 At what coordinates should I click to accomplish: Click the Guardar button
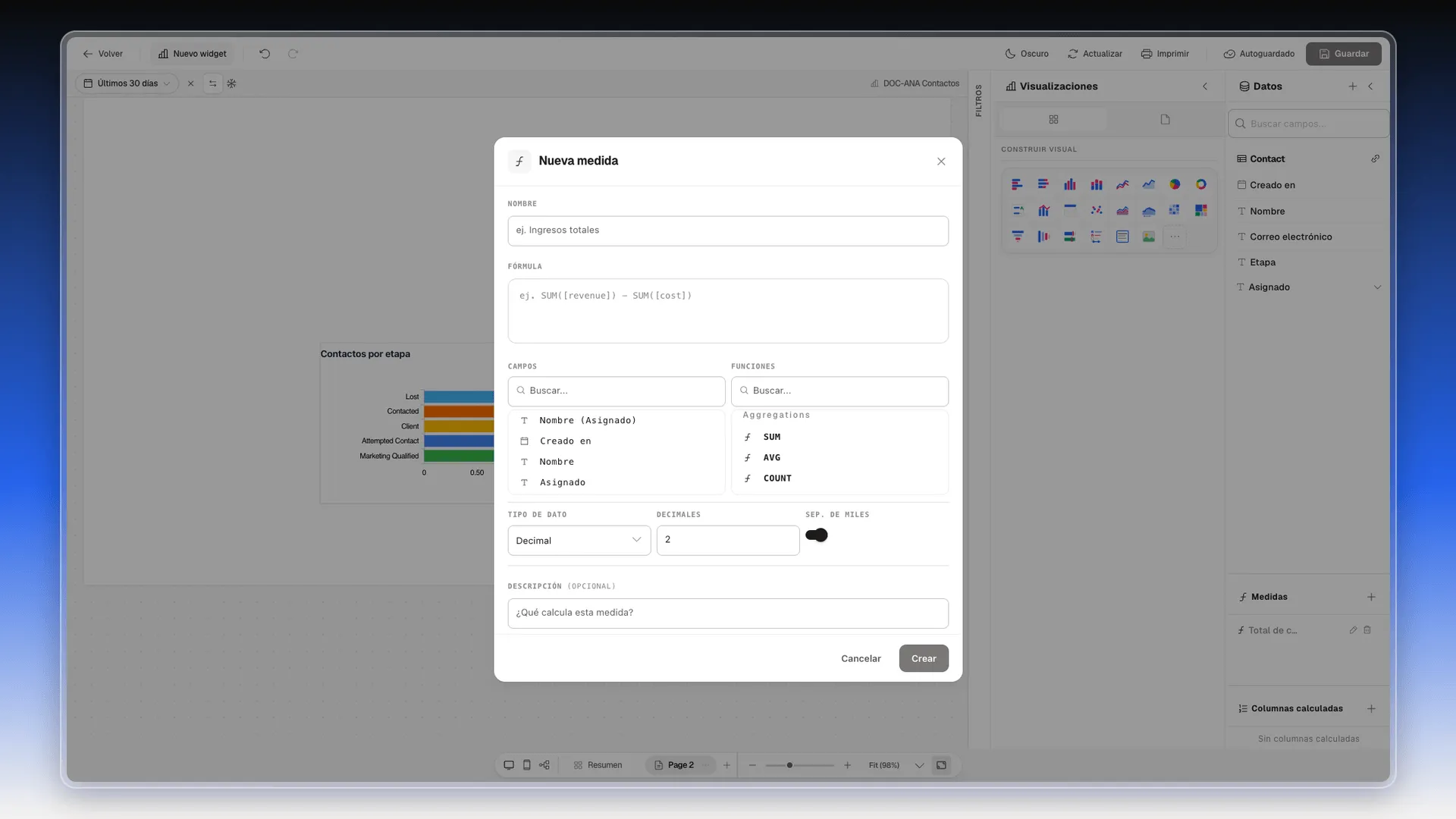(x=1343, y=54)
